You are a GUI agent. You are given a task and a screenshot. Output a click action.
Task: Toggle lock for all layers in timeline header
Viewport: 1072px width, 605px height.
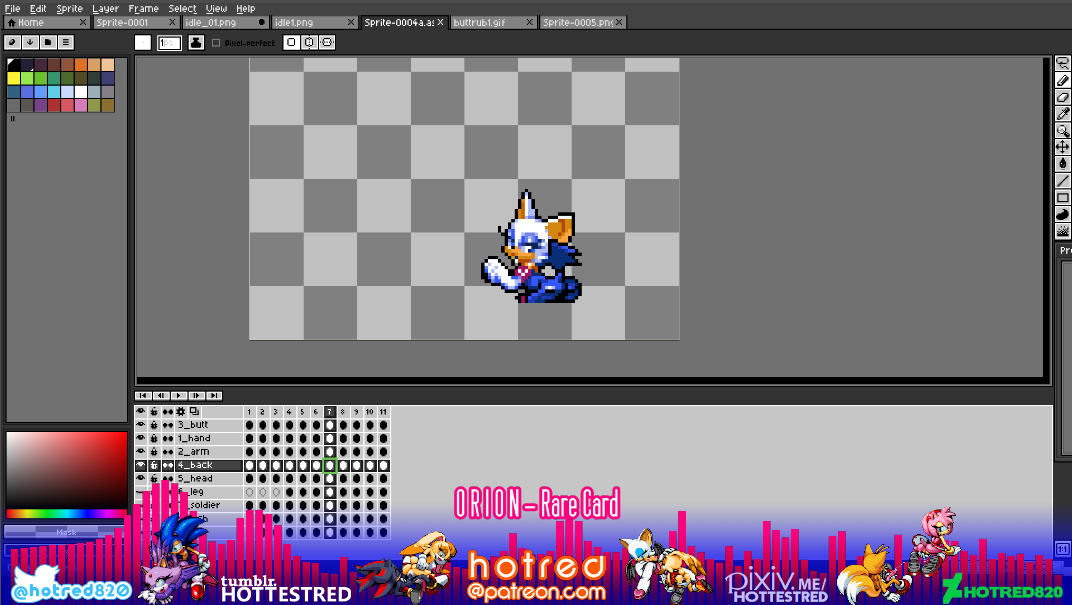coord(154,412)
